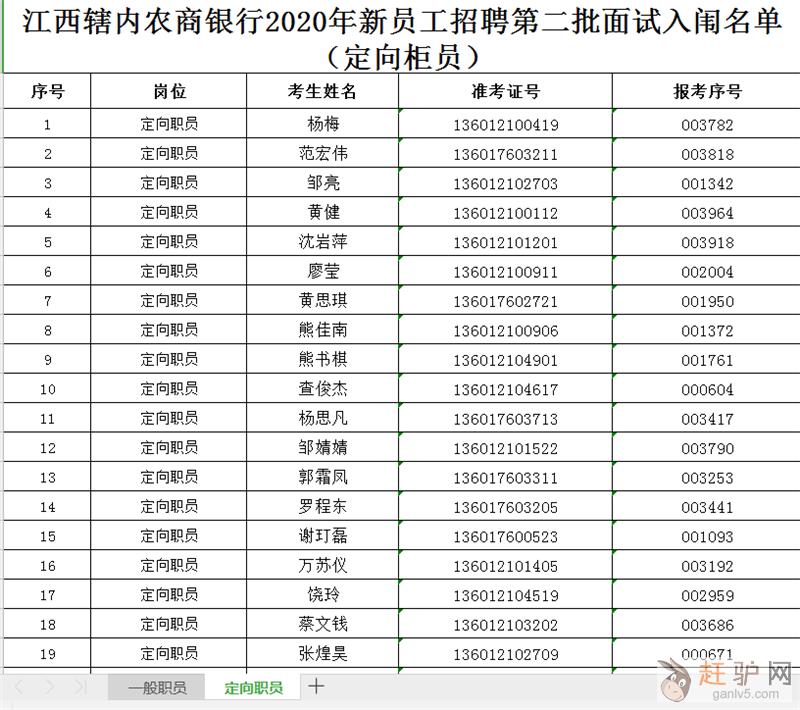Click the previous sheet navigation arrow
Viewport: 800px width, 710px height.
click(x=20, y=688)
